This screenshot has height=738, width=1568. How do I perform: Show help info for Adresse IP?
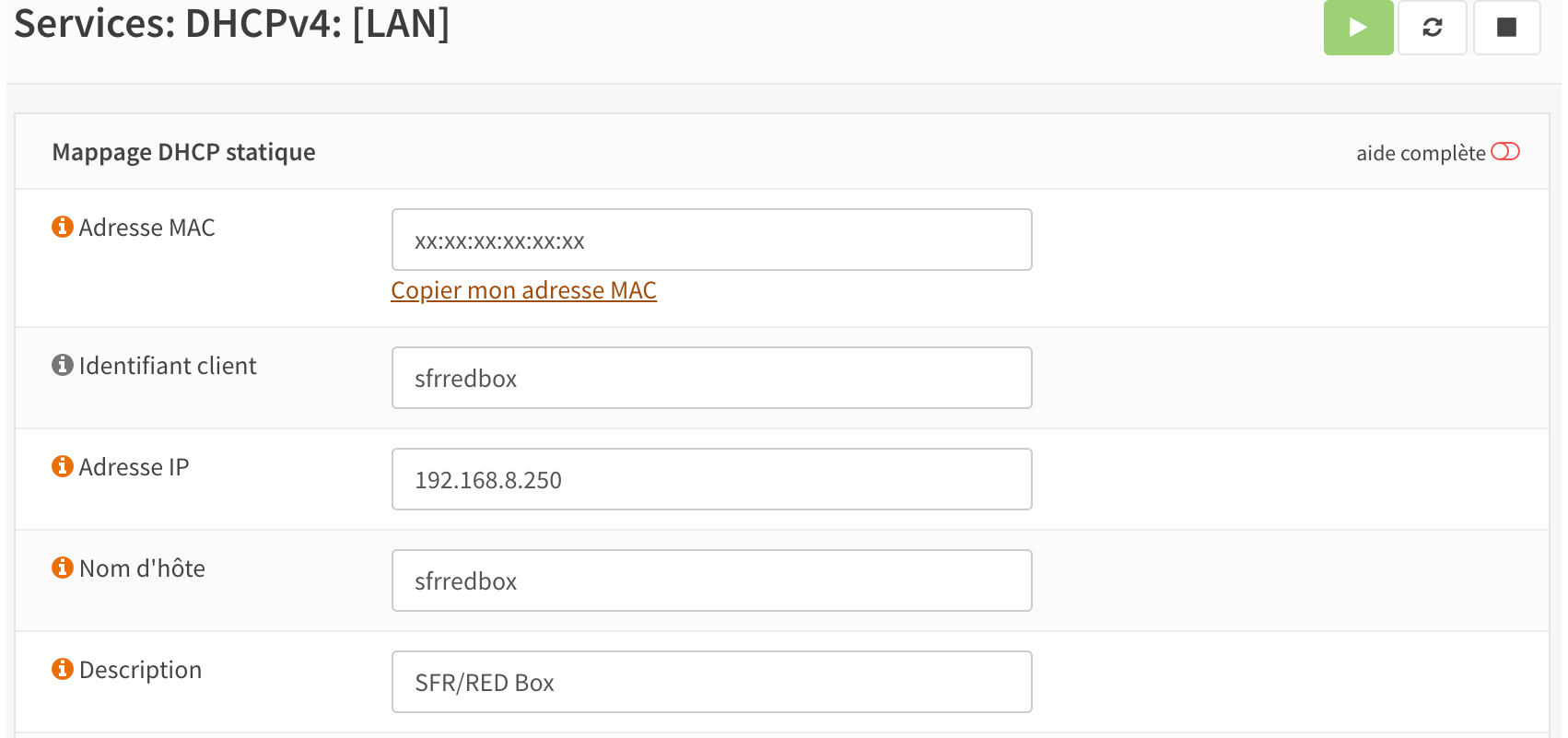(x=63, y=466)
